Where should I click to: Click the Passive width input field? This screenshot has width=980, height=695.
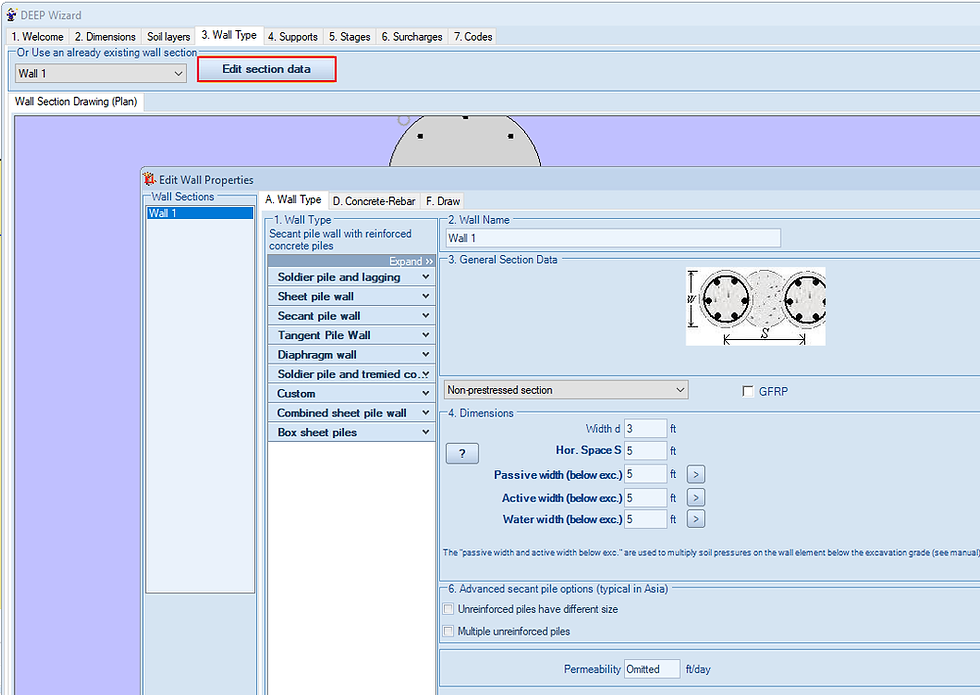pos(645,474)
